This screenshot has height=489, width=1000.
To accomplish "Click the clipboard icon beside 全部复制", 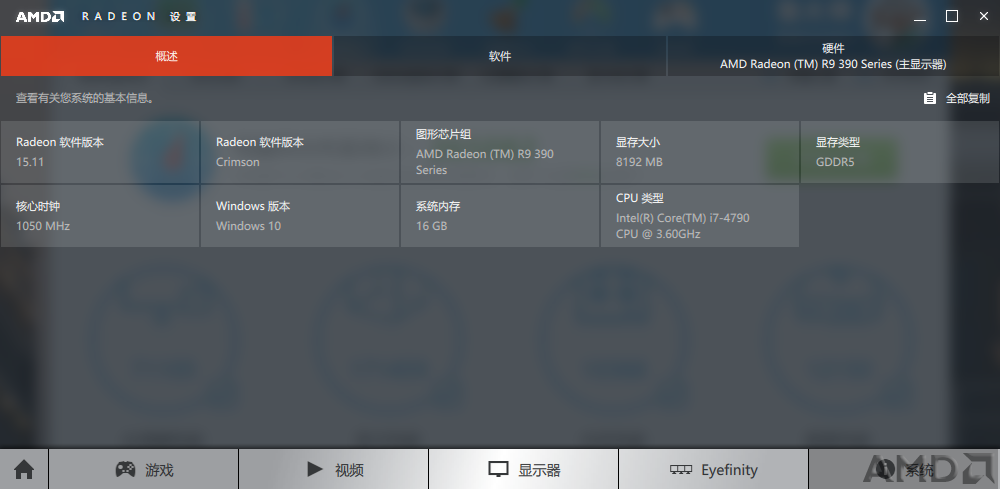I will coord(930,98).
